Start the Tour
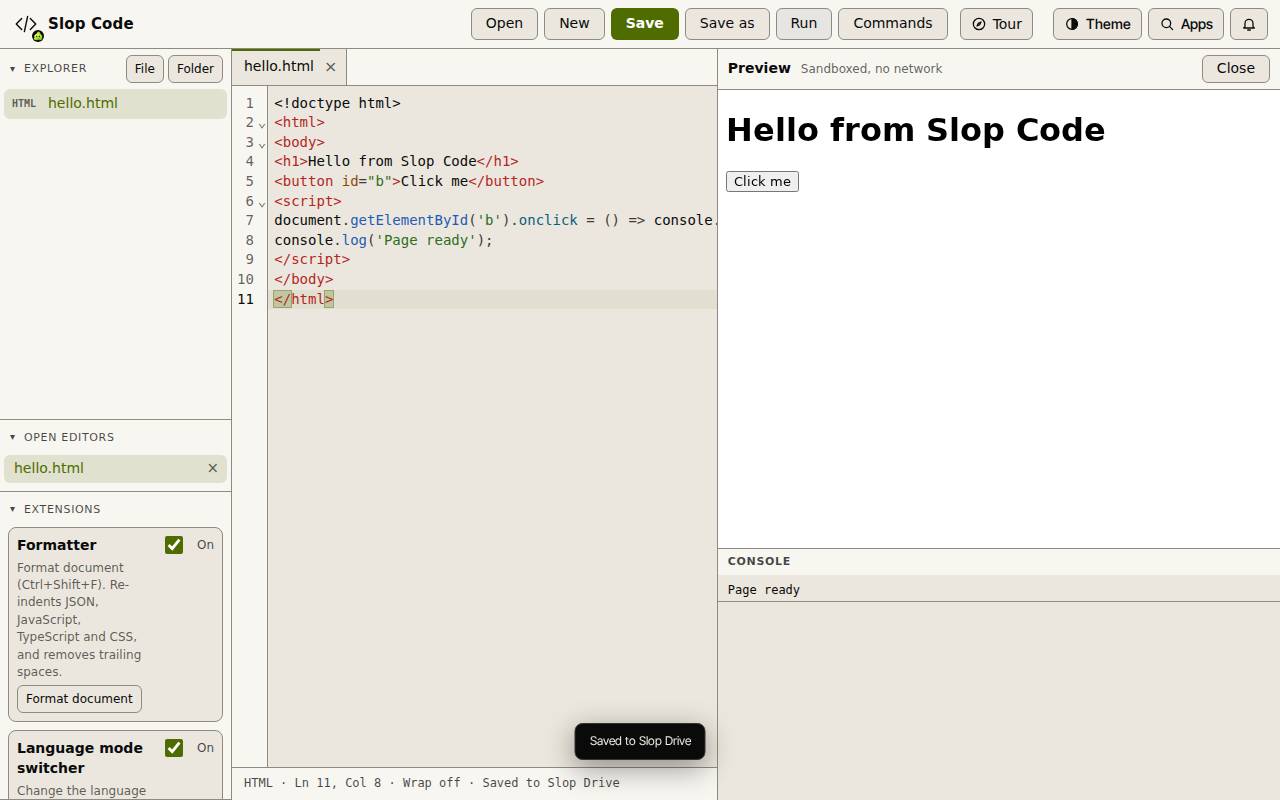Viewport: 1280px width, 800px height. coord(996,24)
